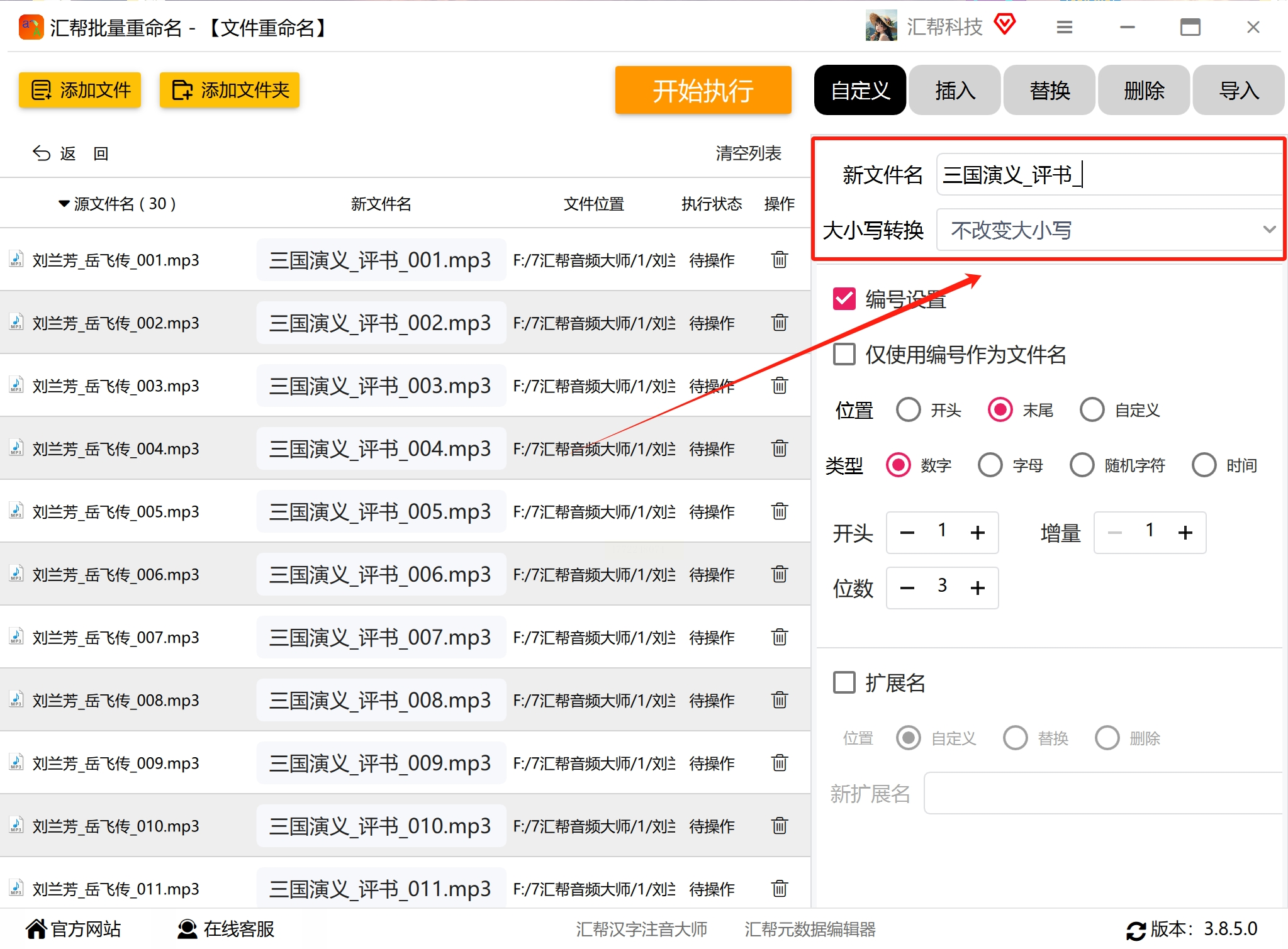Screen dimensions: 1288x949
Task: Delete the 岳飞传_001.mp3 row with its trash icon
Action: [x=779, y=260]
